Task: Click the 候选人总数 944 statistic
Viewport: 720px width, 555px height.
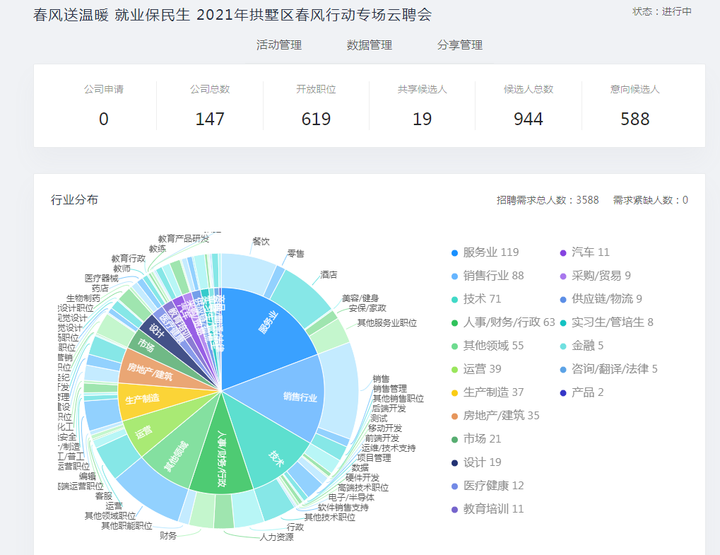Action: coord(528,106)
